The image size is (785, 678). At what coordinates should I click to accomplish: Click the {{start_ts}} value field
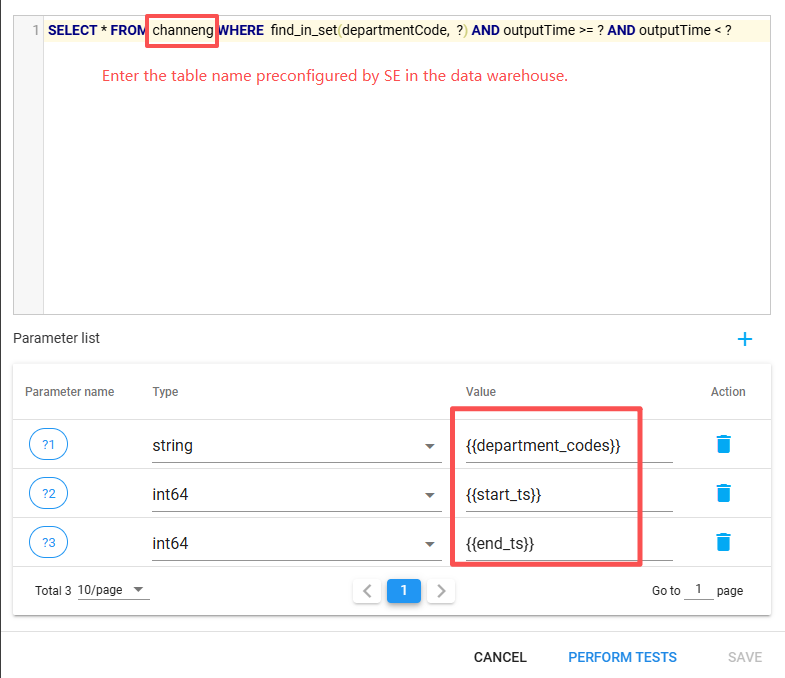[566, 494]
